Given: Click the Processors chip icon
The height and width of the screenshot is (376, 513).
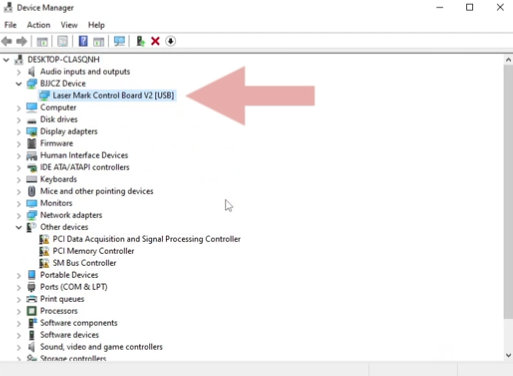Looking at the screenshot, I should [x=32, y=311].
